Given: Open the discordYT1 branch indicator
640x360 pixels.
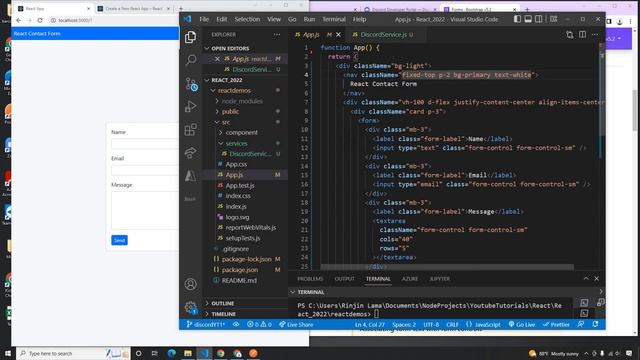Looking at the screenshot, I should click(x=206, y=324).
